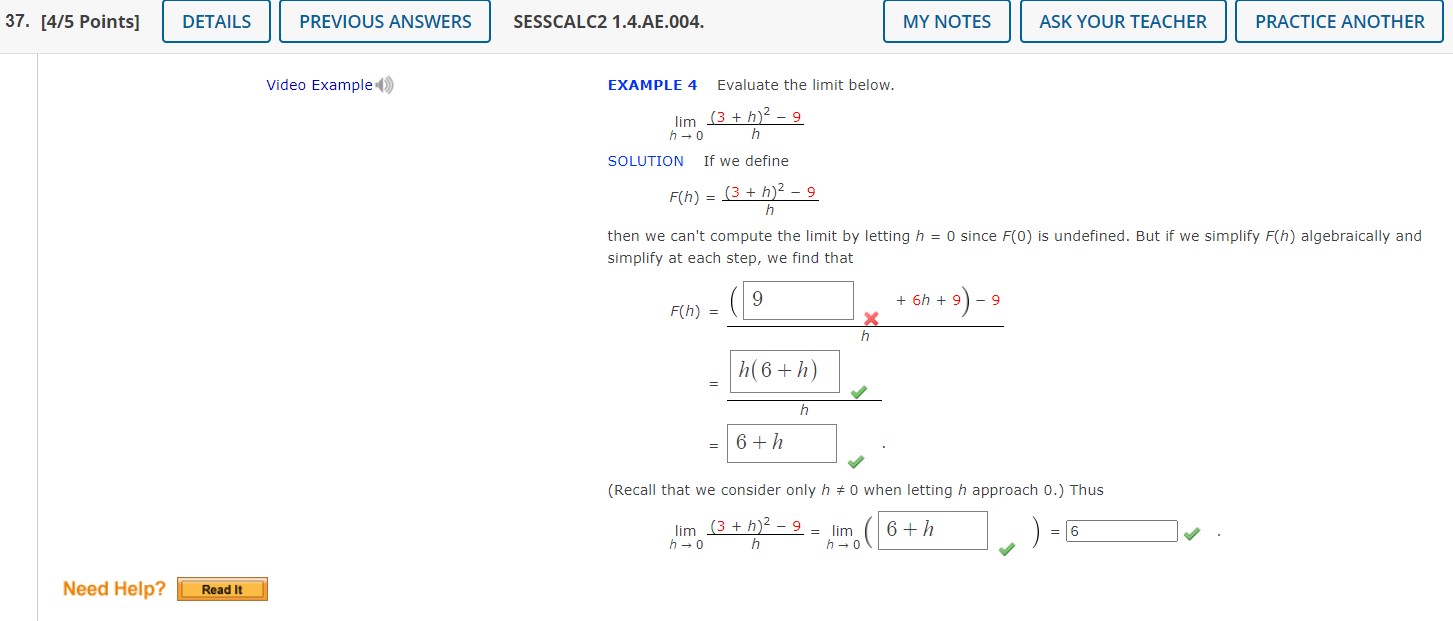Open the DETAILS panel

coord(216,21)
